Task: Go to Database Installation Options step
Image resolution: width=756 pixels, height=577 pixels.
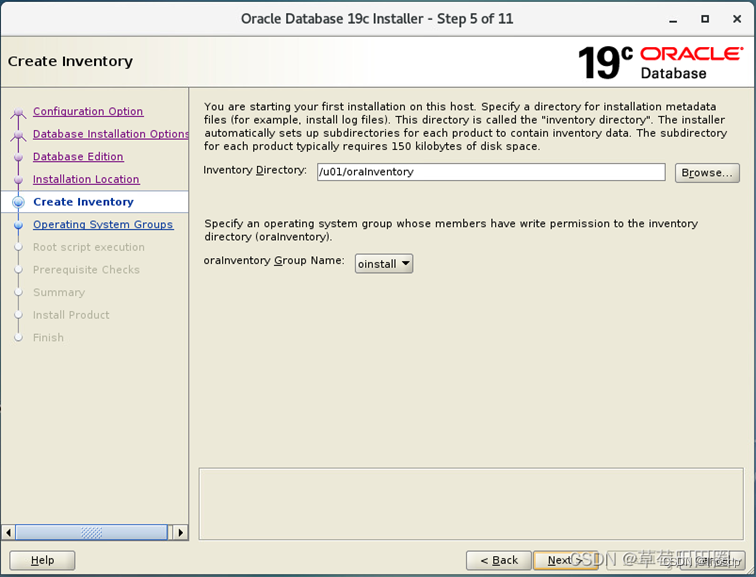Action: pos(110,134)
